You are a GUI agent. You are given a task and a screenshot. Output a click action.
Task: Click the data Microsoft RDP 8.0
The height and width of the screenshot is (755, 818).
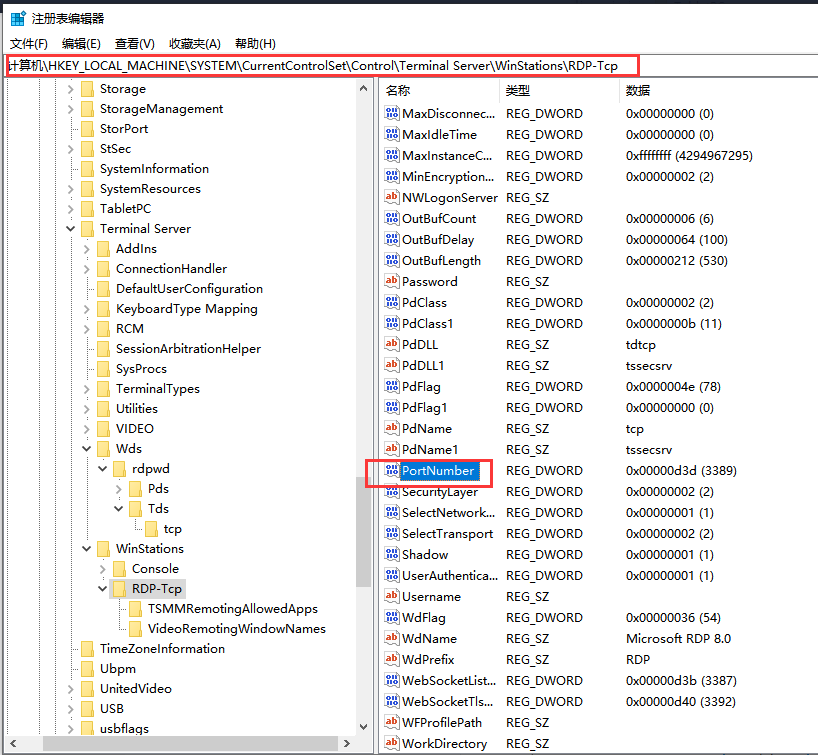point(678,639)
